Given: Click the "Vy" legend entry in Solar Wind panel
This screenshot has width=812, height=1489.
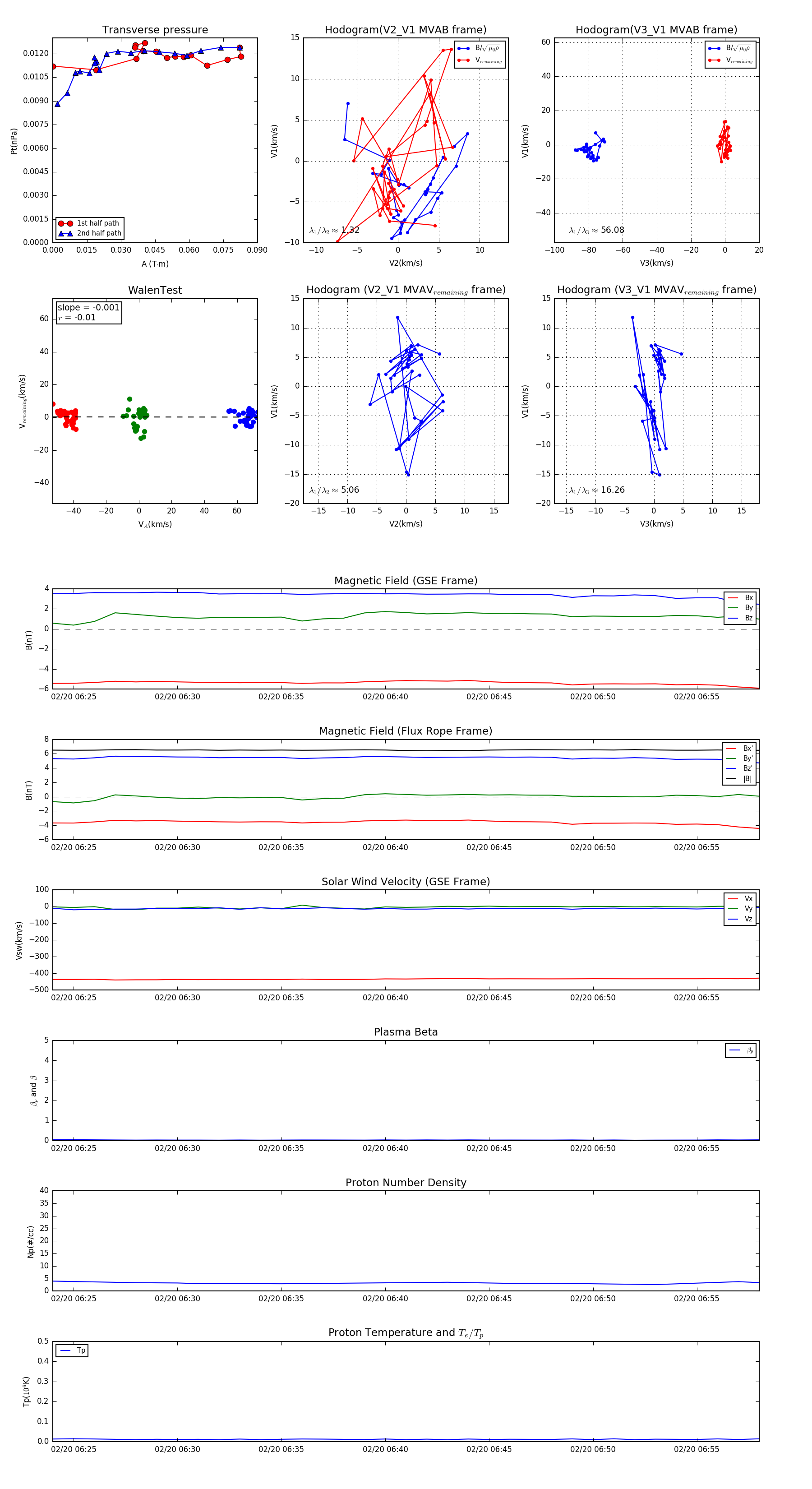Looking at the screenshot, I should (x=740, y=909).
